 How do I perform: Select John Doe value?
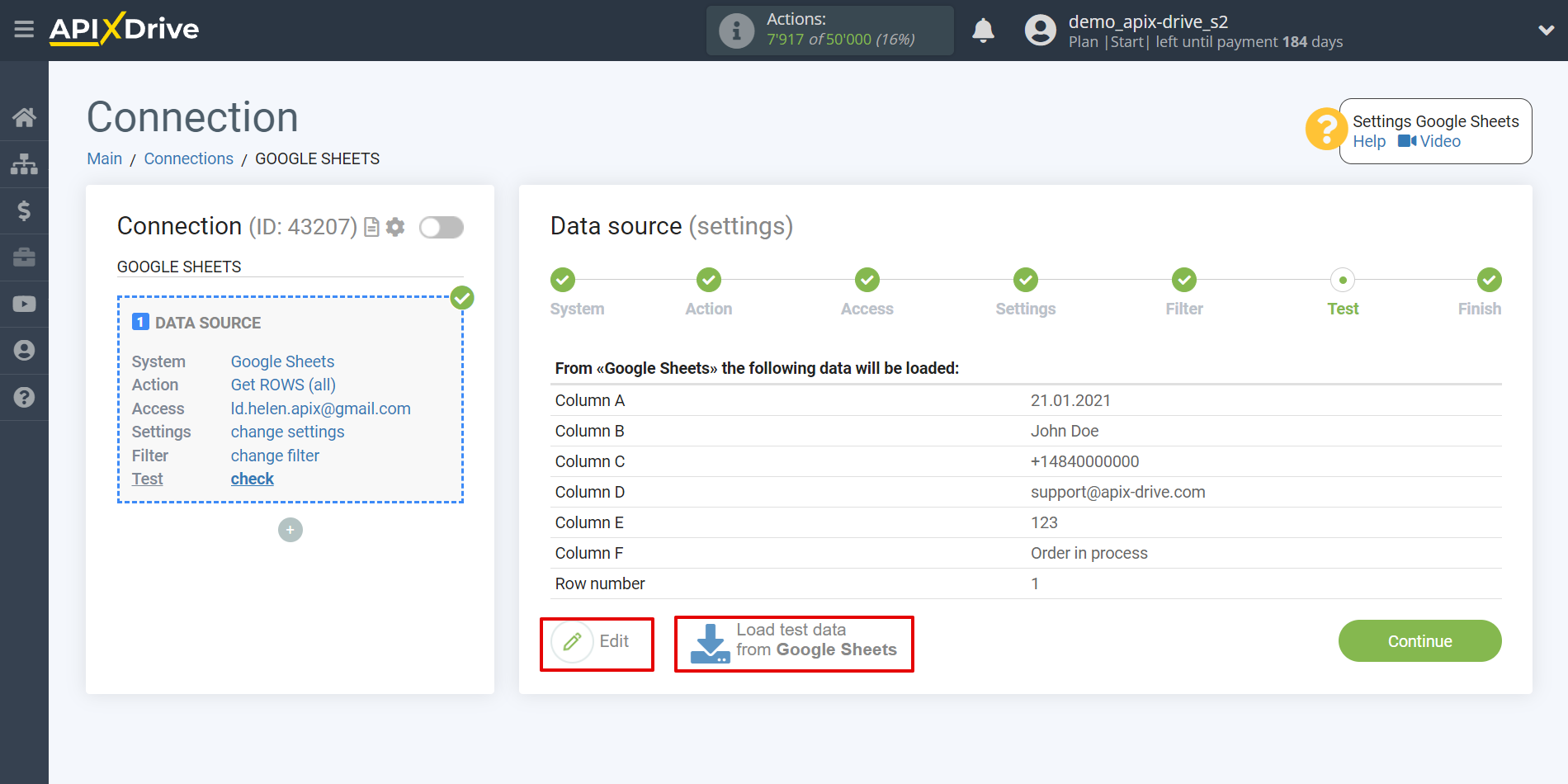point(1065,431)
